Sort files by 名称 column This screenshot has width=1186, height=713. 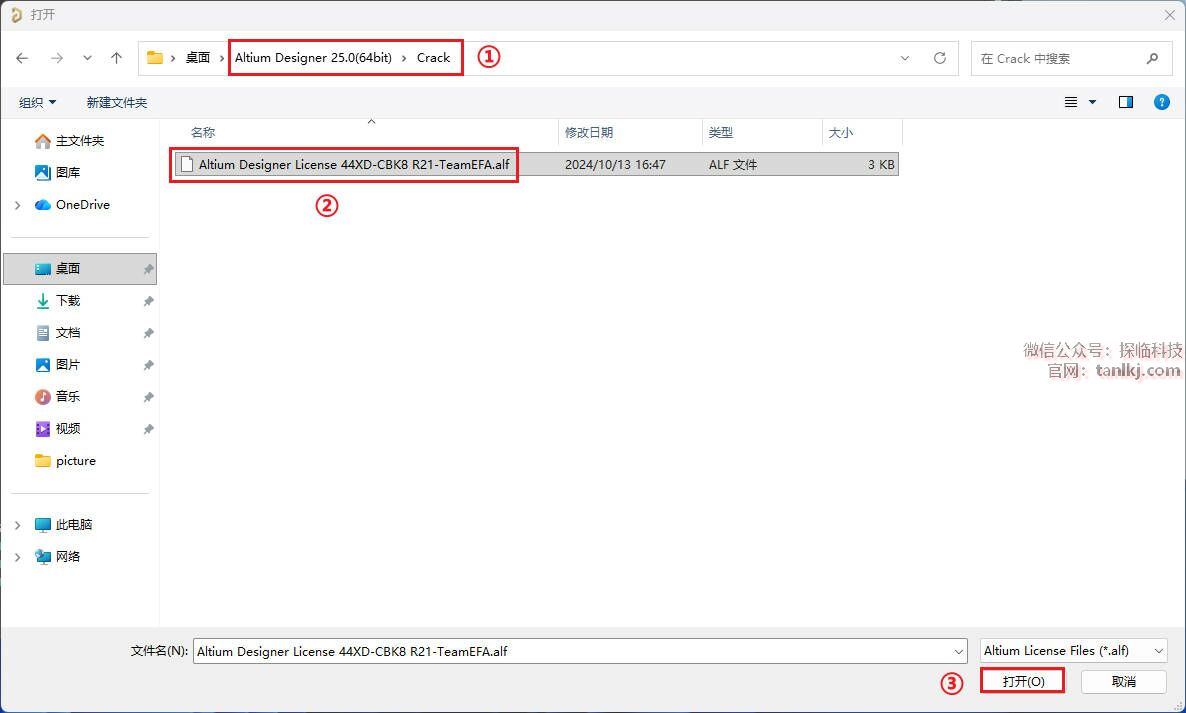(203, 132)
